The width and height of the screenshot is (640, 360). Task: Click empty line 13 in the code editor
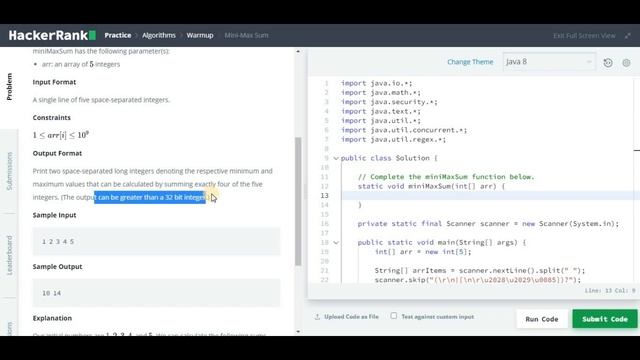[x=486, y=196]
